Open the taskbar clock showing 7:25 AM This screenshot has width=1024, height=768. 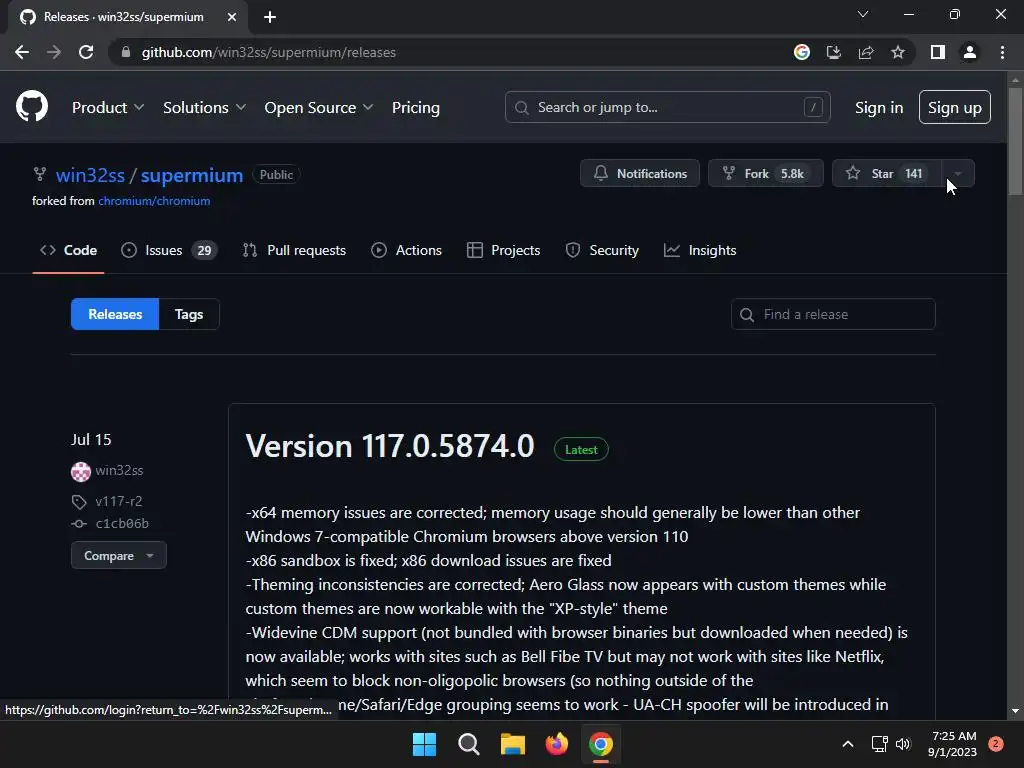952,744
